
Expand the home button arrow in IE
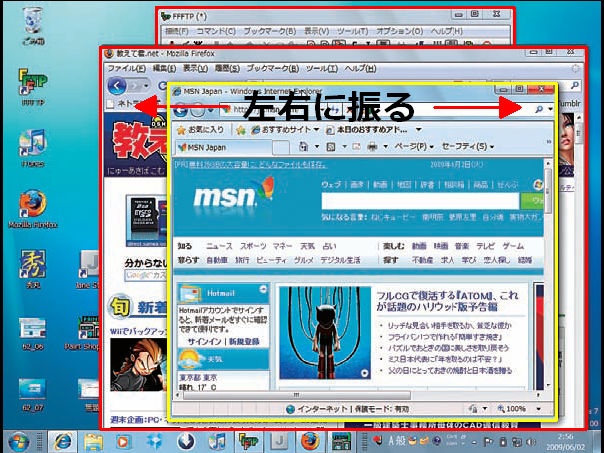click(x=317, y=147)
